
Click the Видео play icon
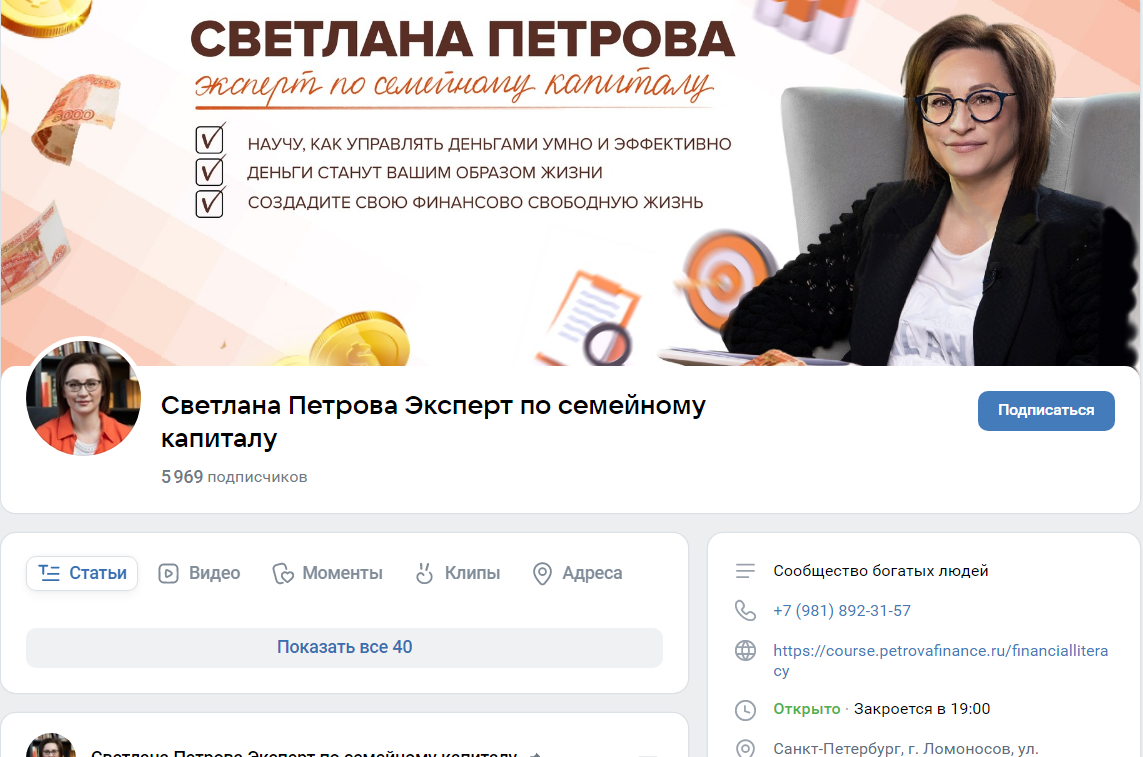click(168, 574)
